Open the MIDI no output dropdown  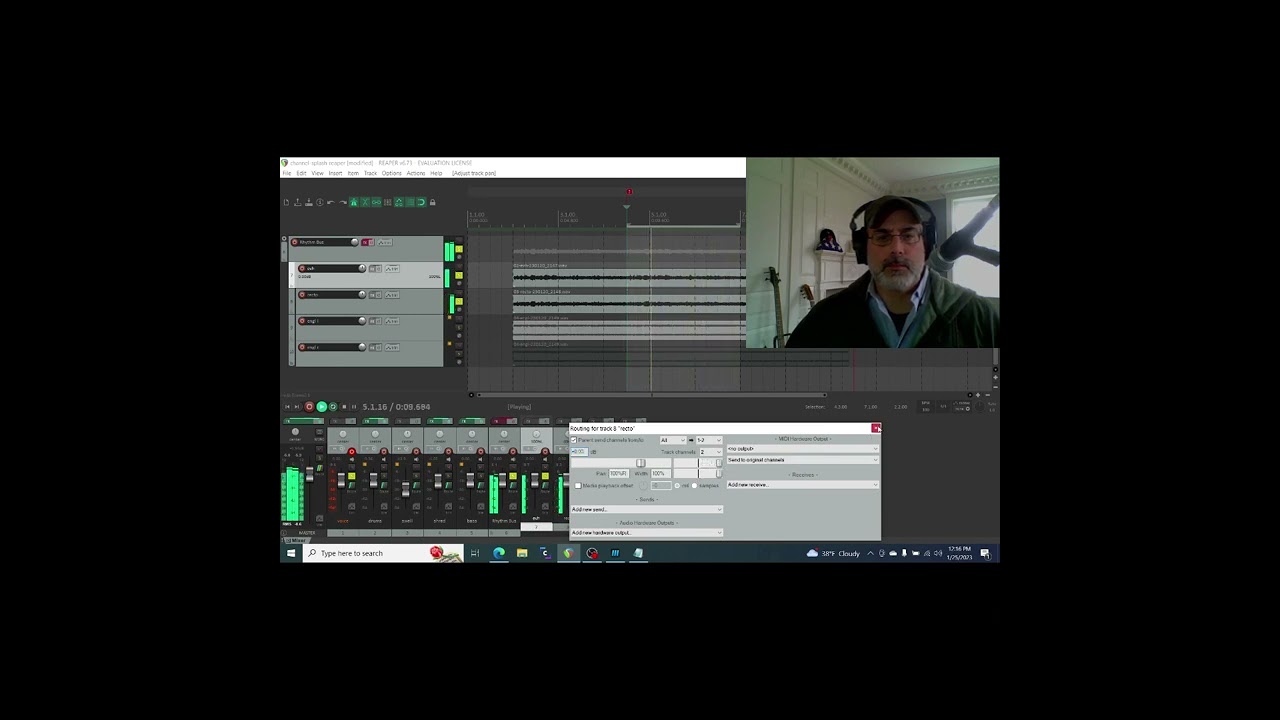(x=803, y=449)
